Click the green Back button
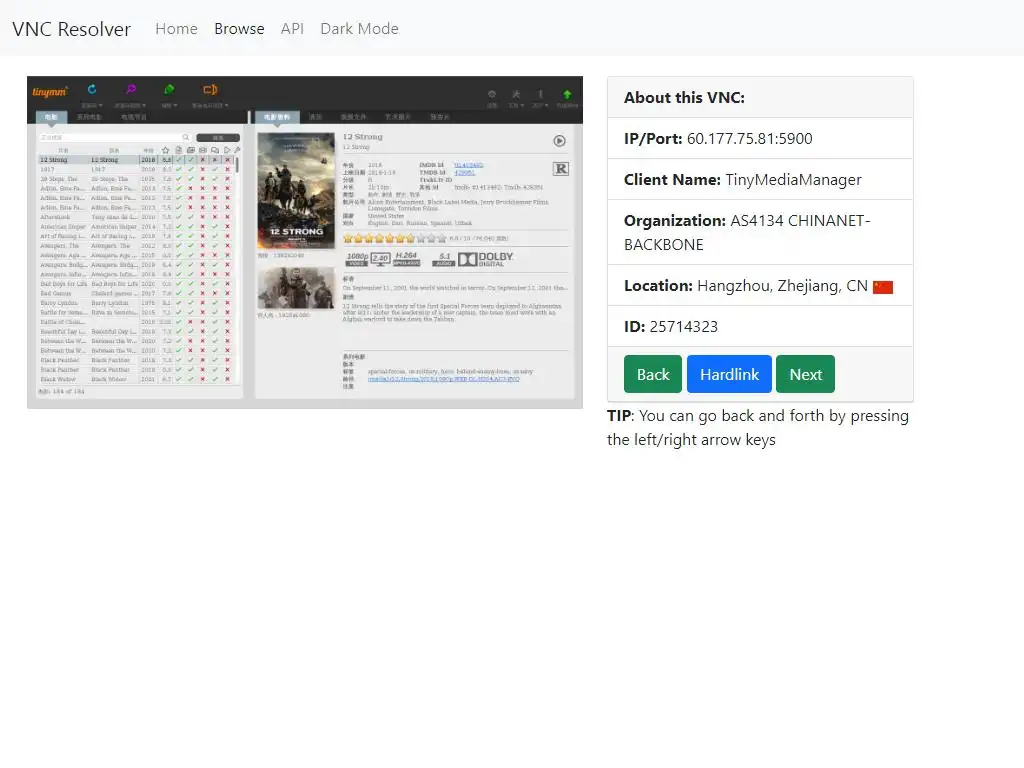The width and height of the screenshot is (1024, 768). pos(652,374)
